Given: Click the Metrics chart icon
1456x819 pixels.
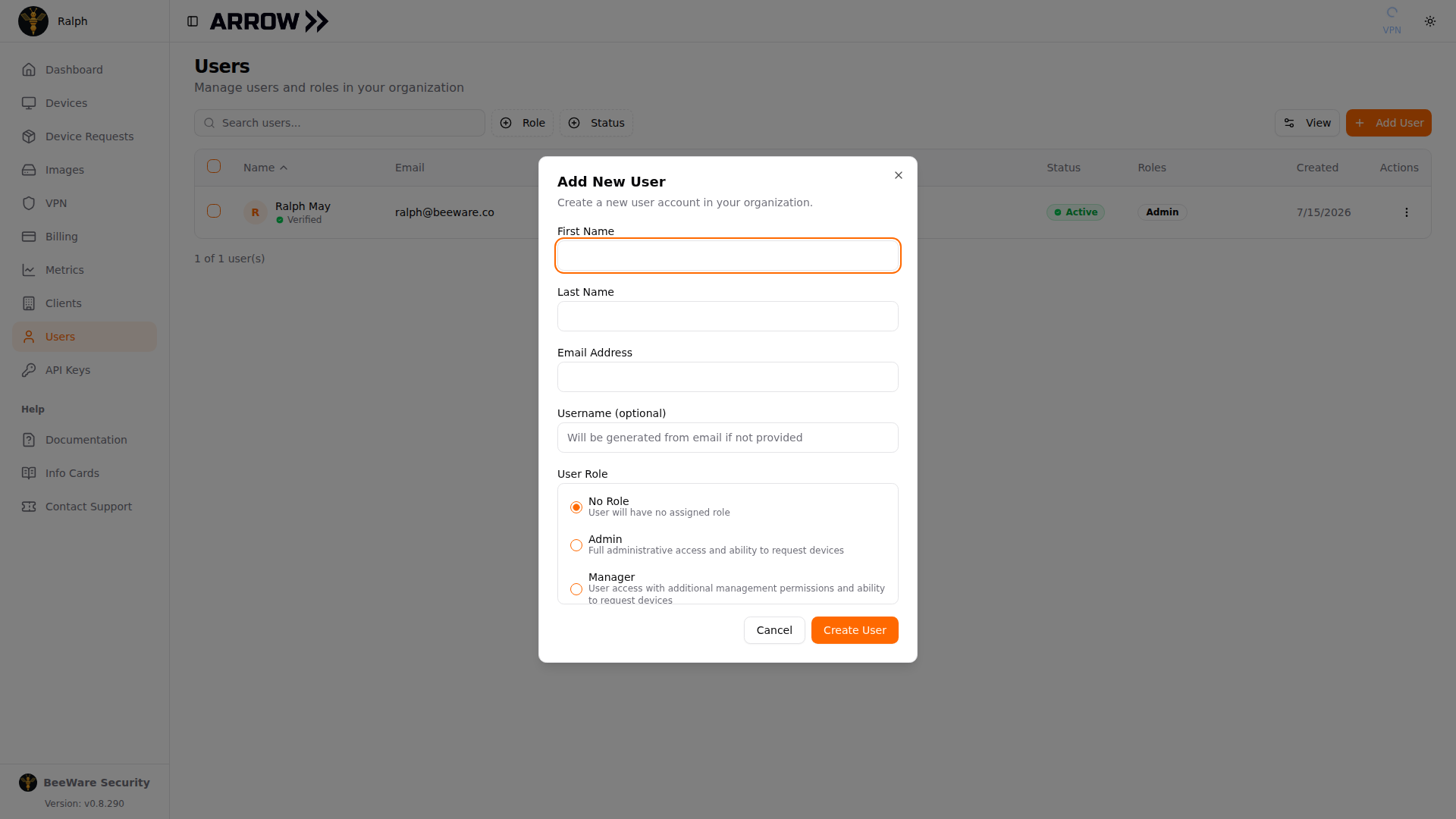Looking at the screenshot, I should [x=29, y=270].
